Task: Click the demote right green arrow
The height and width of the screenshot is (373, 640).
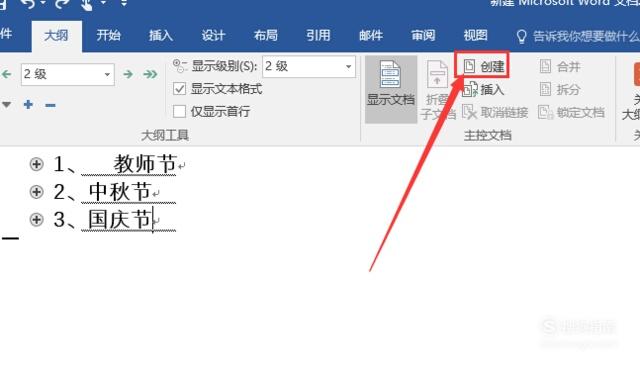Action: click(128, 74)
